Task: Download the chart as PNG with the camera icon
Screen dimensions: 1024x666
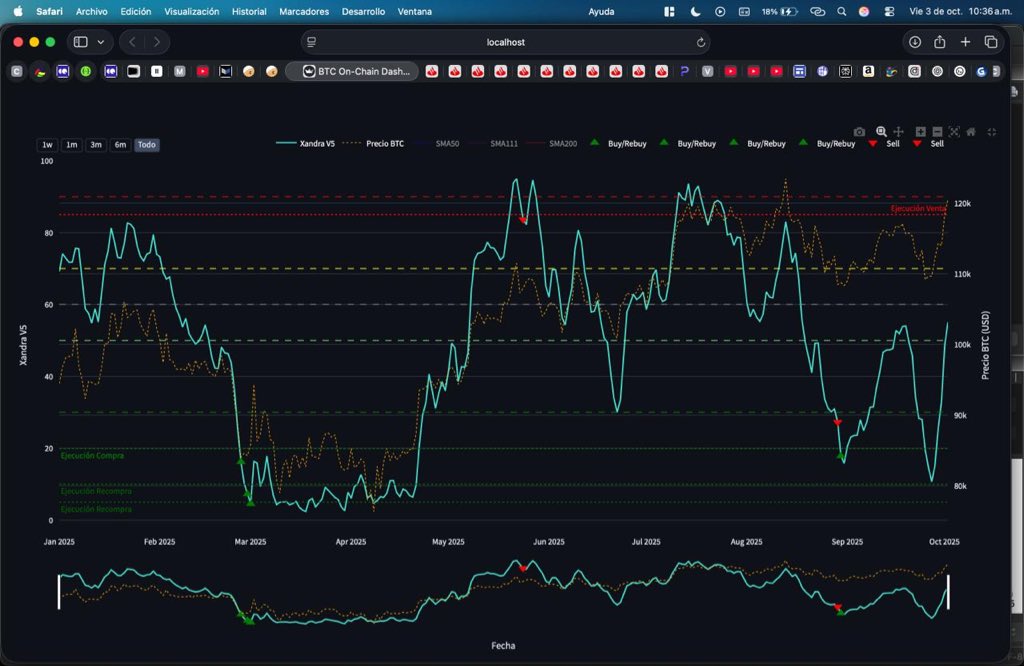Action: tap(859, 132)
